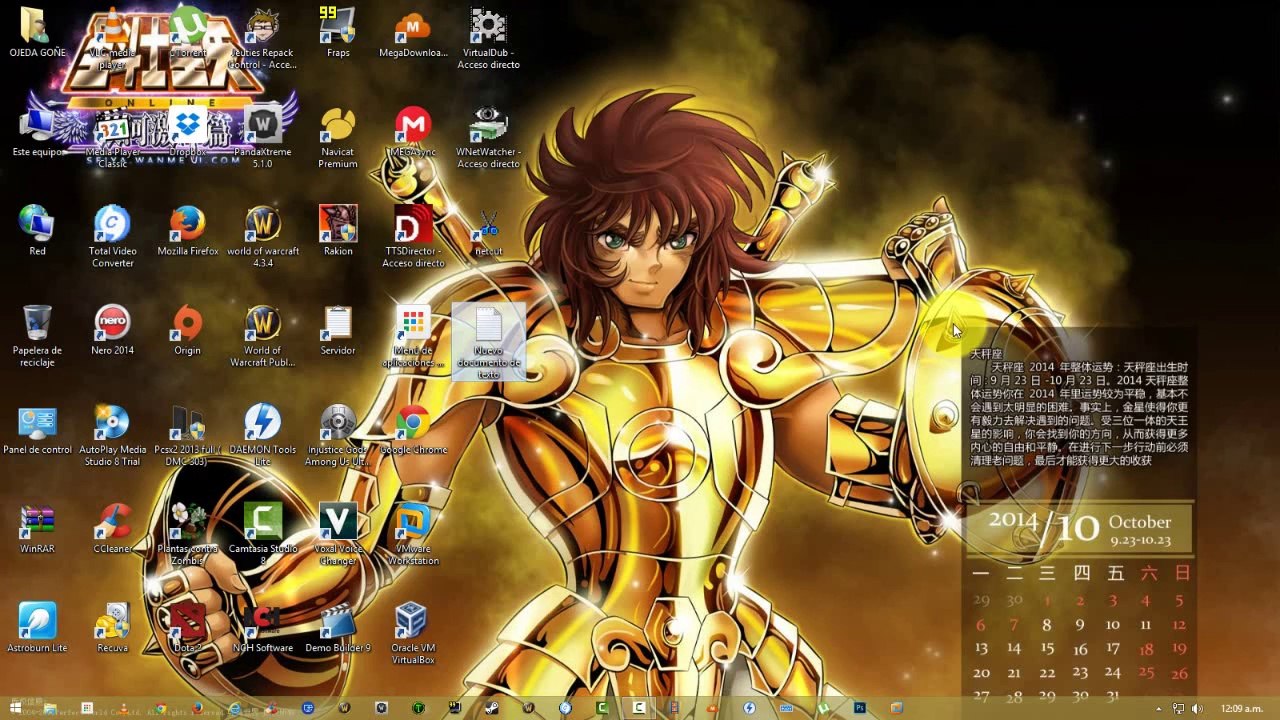Select the uTorrent desktop shortcut
This screenshot has height=720, width=1280.
tap(188, 33)
